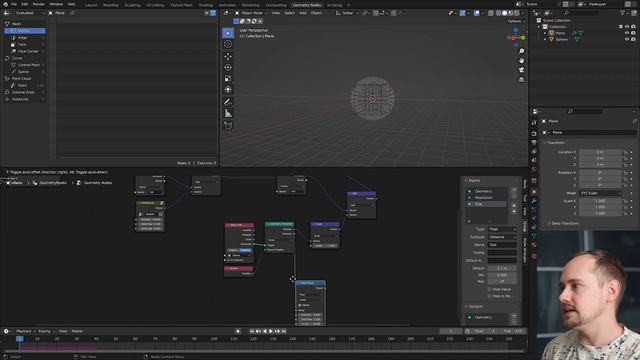Click the viewport pan hand icon
Screen dimensions: 640x360
521,61
